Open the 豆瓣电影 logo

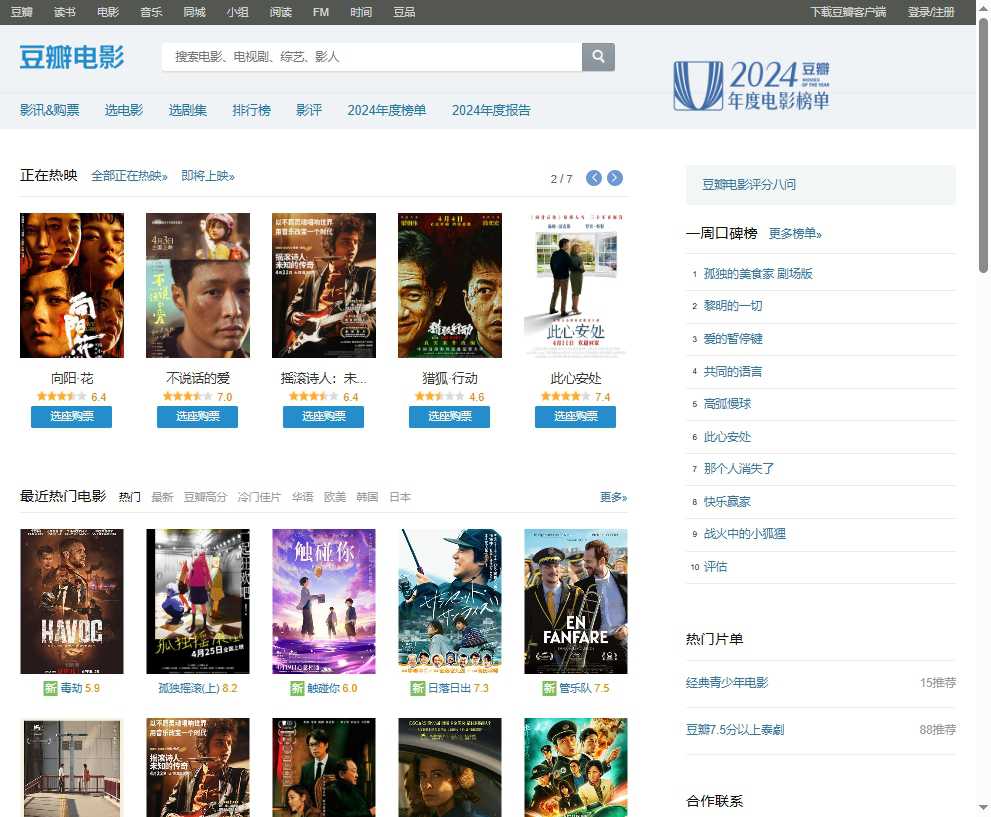click(x=71, y=57)
